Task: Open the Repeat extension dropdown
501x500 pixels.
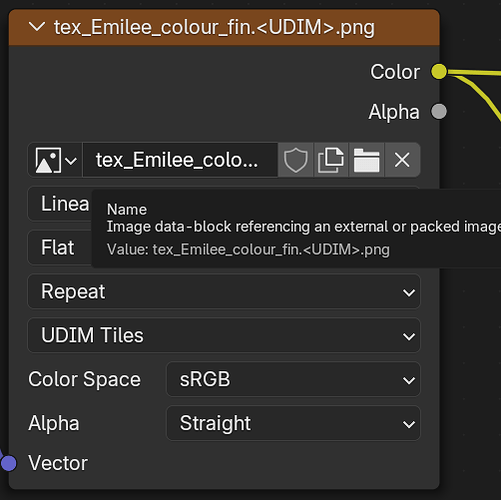Action: pyautogui.click(x=224, y=292)
